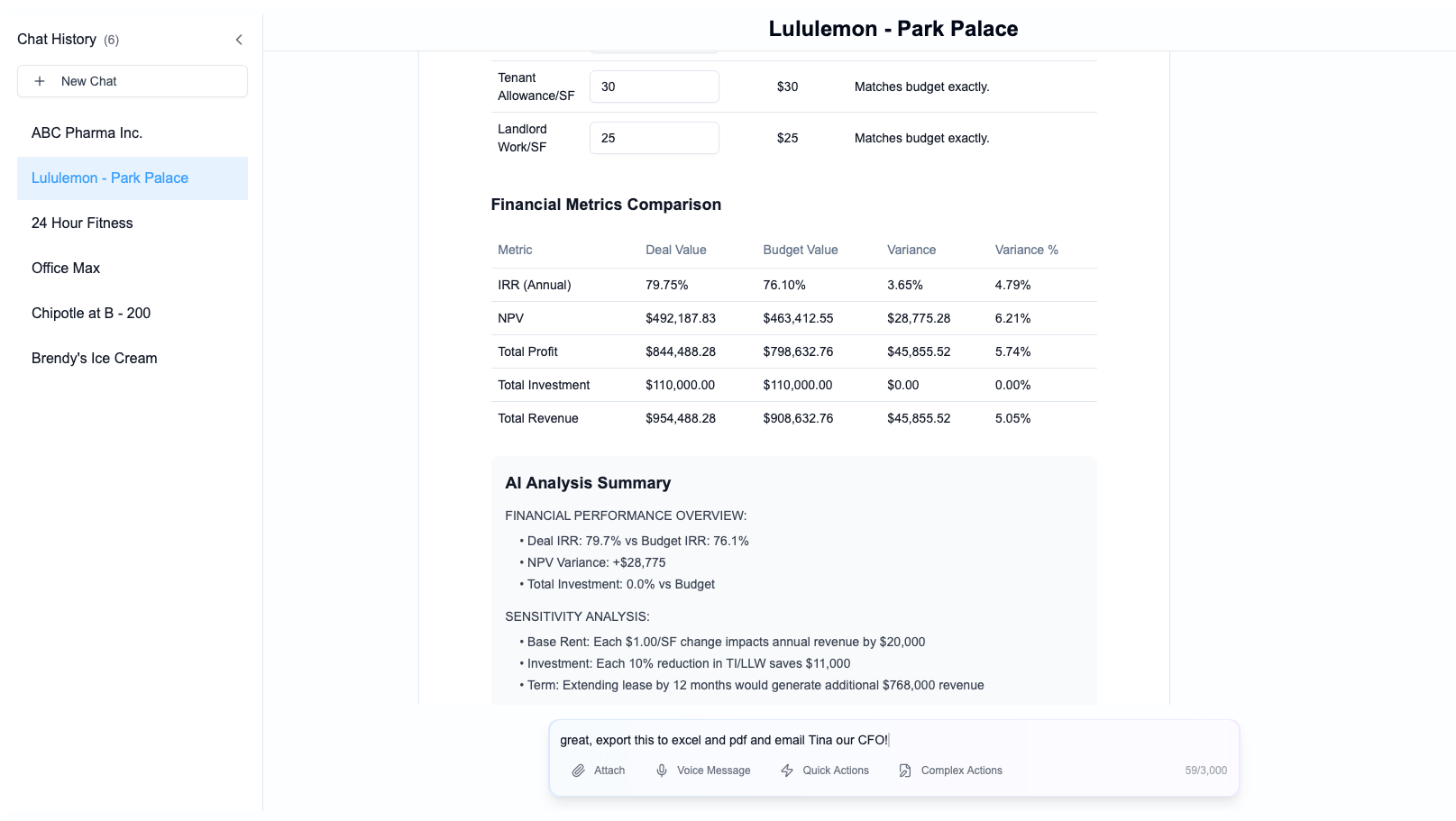This screenshot has height=821, width=1456.
Task: Click Total Investment variance percent 0.00%
Action: (x=1013, y=385)
